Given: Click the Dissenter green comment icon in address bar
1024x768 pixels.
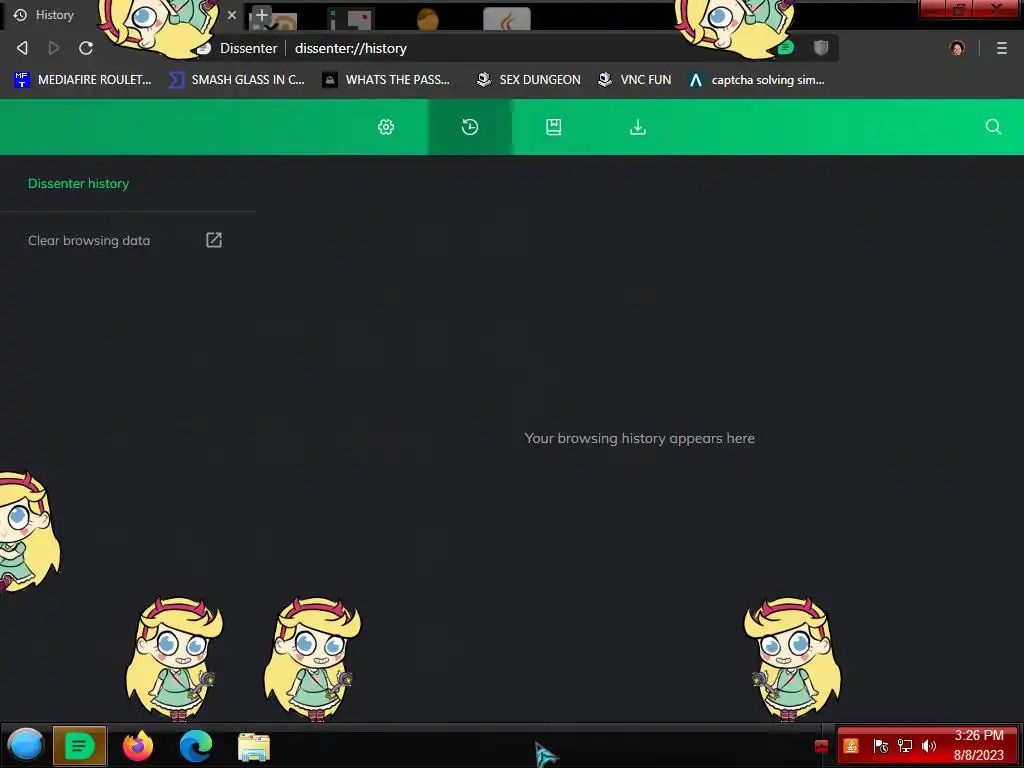Looking at the screenshot, I should (786, 48).
